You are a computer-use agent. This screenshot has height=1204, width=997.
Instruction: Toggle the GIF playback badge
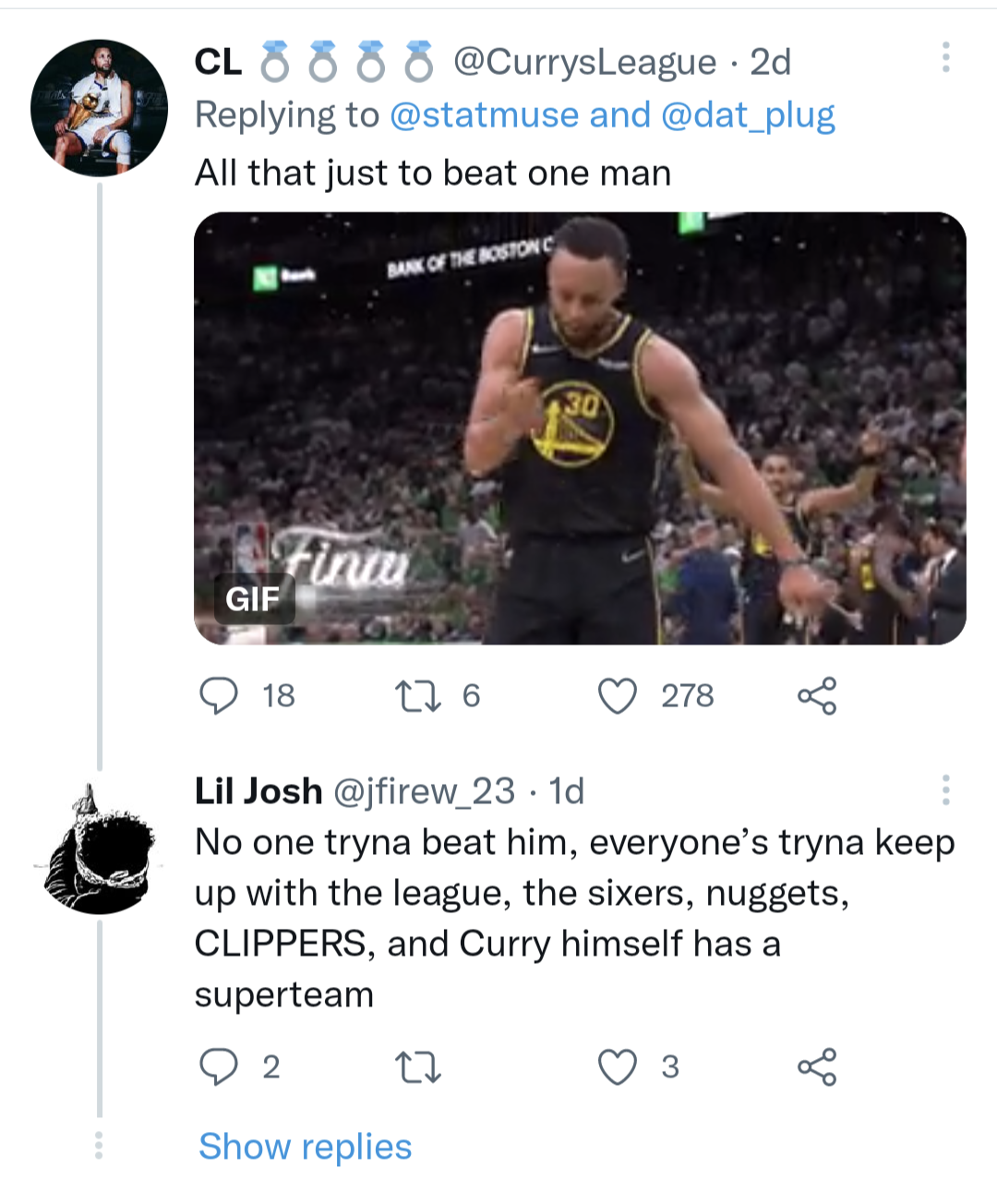[x=252, y=600]
